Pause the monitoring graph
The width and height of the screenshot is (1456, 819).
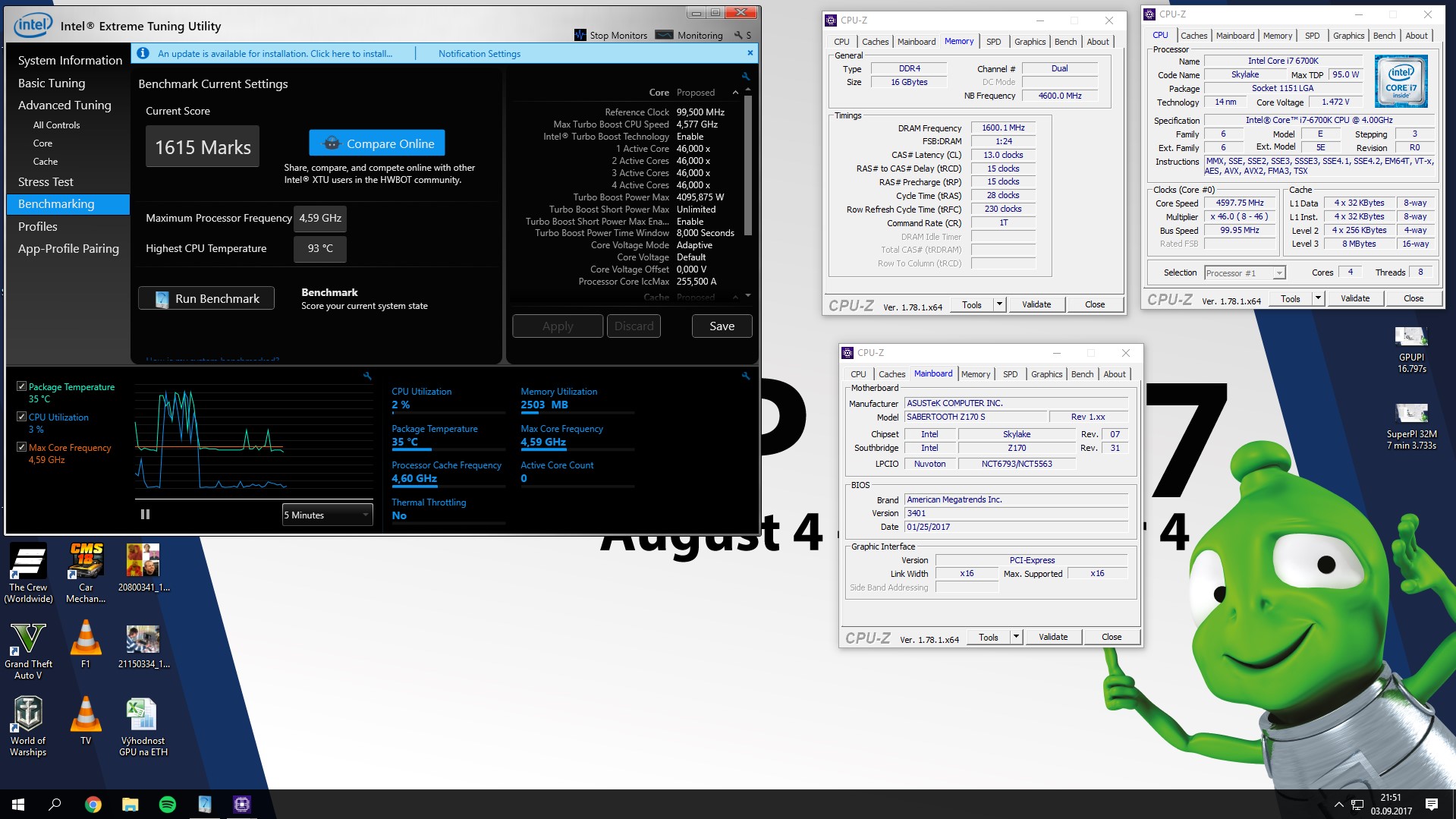click(145, 515)
